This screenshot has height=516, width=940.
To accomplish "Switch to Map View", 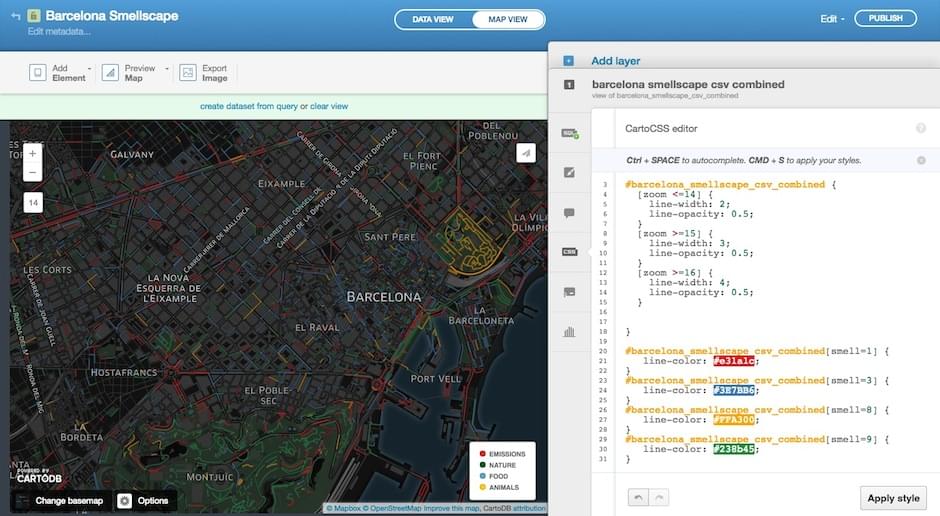I will [507, 19].
